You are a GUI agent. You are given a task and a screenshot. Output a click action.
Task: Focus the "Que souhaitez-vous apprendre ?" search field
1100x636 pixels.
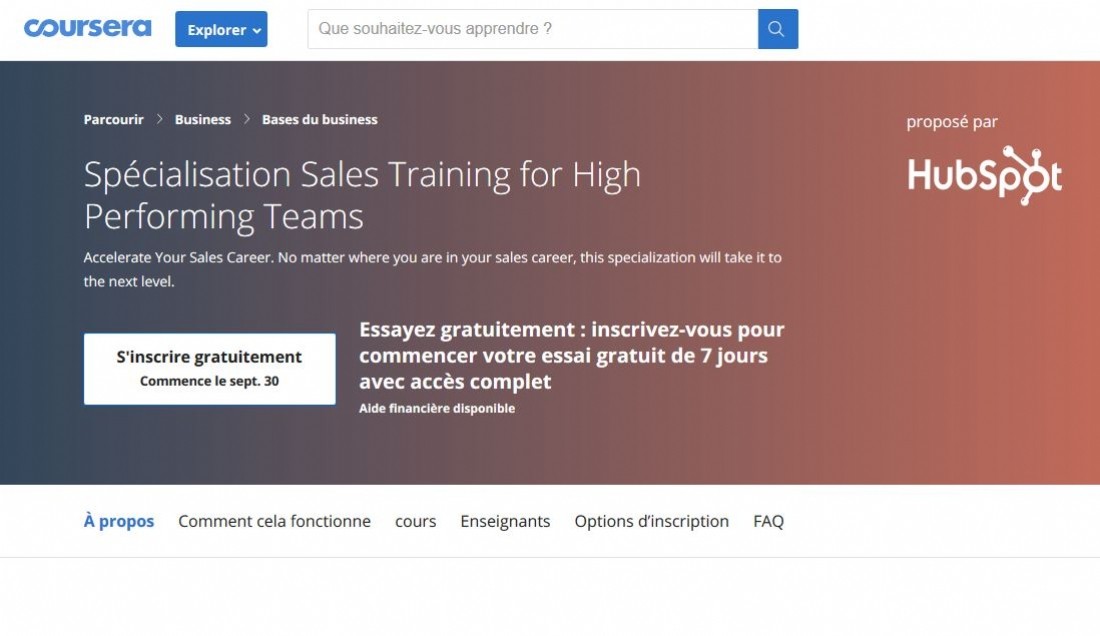click(x=532, y=29)
